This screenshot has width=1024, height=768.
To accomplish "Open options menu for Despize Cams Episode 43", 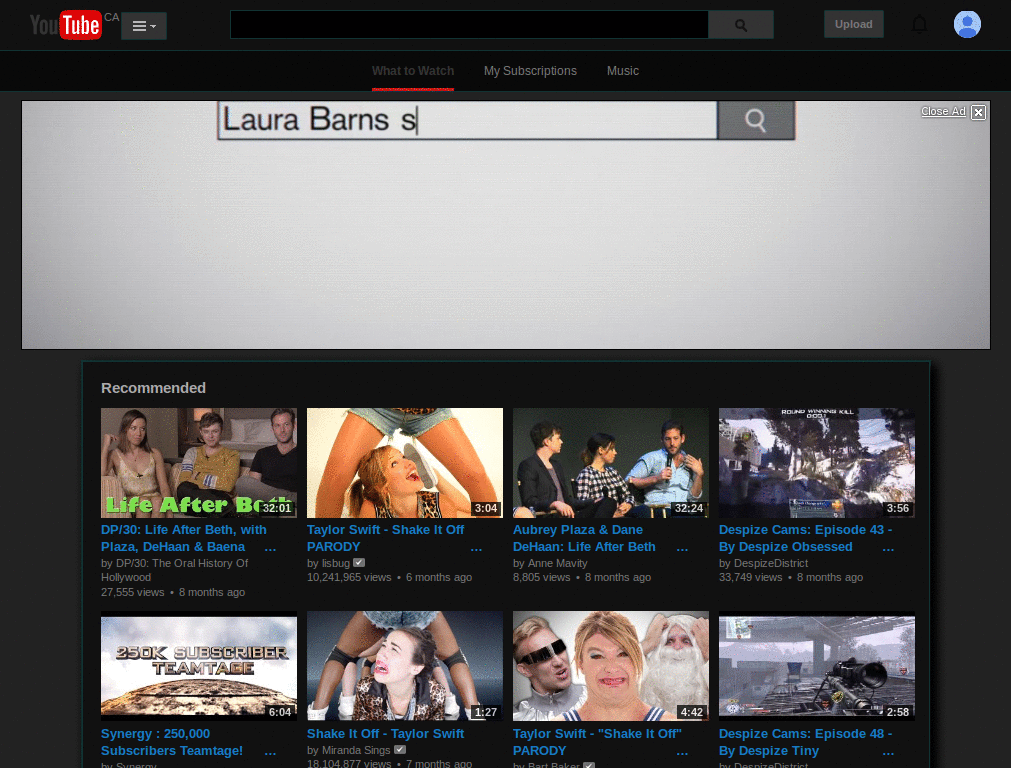I will (x=888, y=548).
